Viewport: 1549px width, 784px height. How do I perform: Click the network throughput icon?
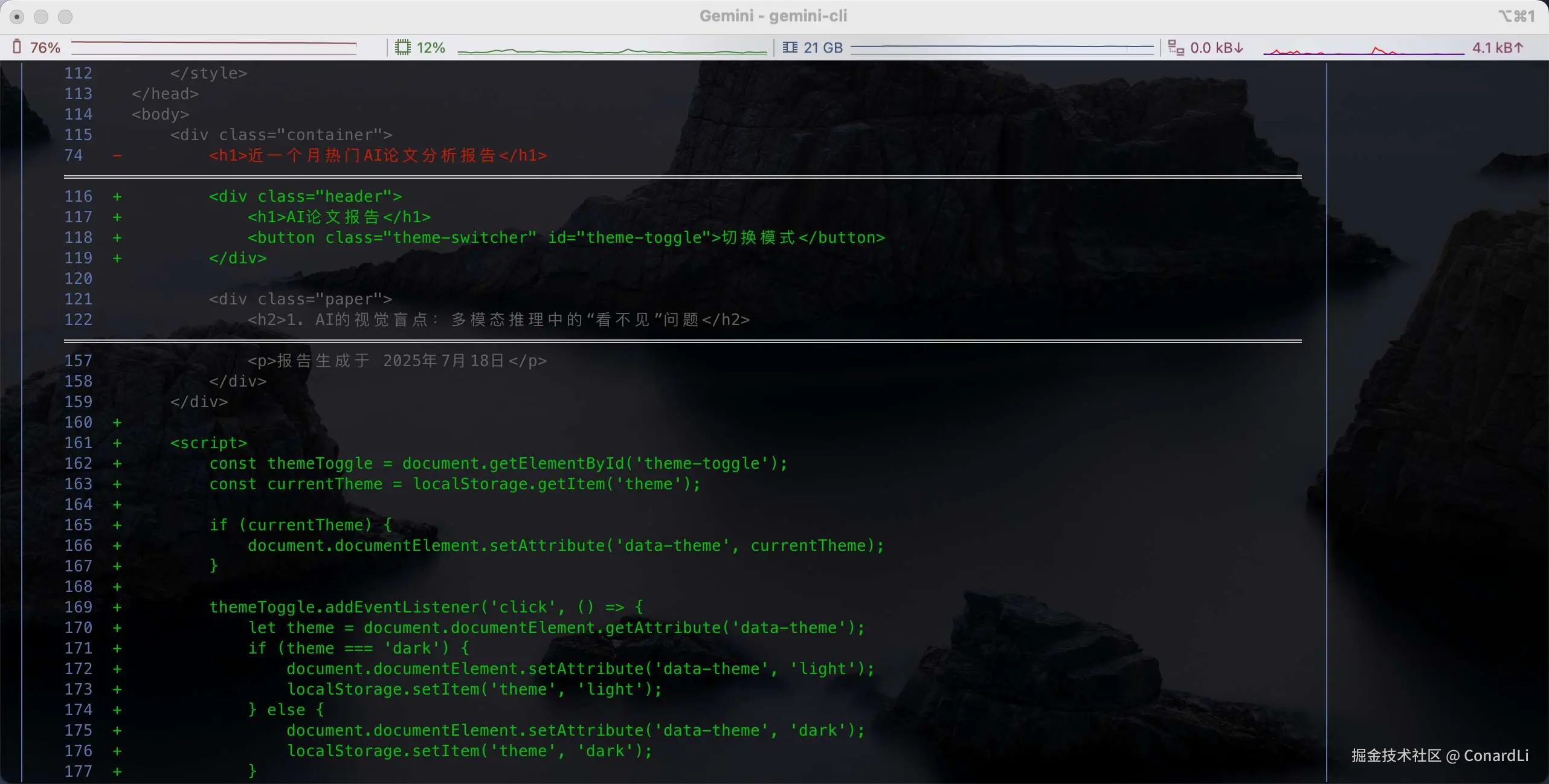(x=1176, y=47)
